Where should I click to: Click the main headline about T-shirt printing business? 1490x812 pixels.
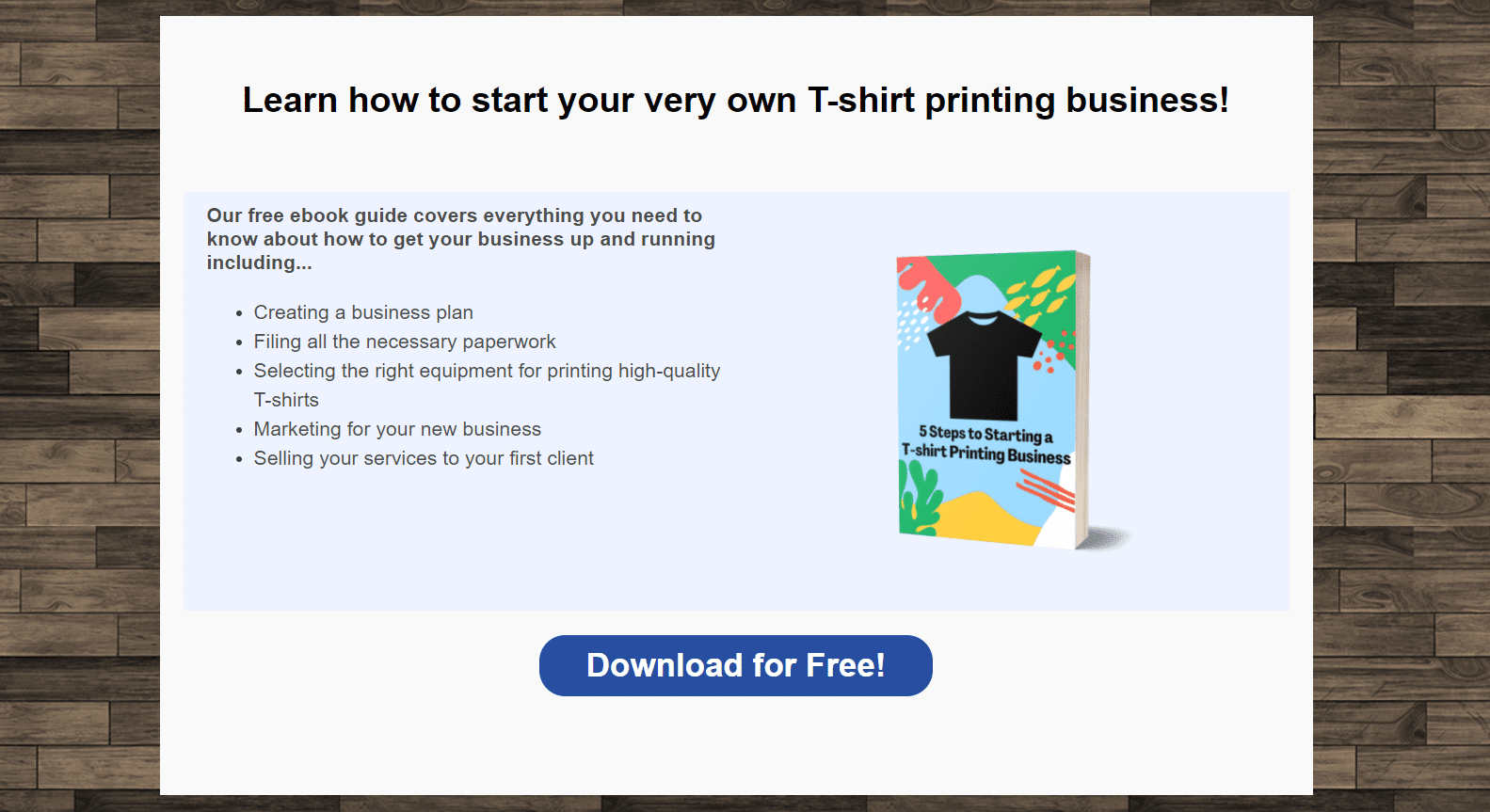click(736, 100)
